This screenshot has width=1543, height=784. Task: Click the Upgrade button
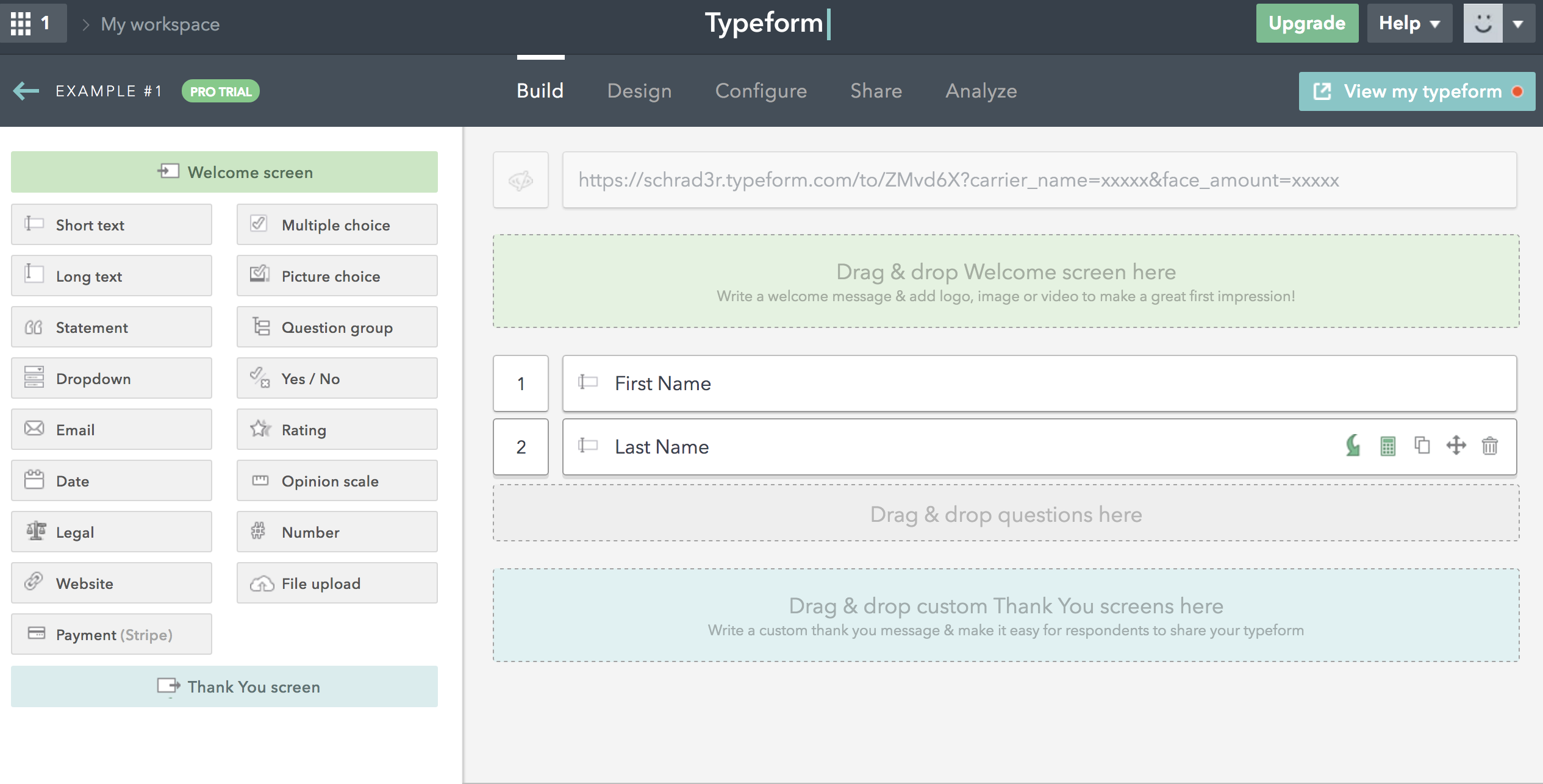(x=1307, y=23)
